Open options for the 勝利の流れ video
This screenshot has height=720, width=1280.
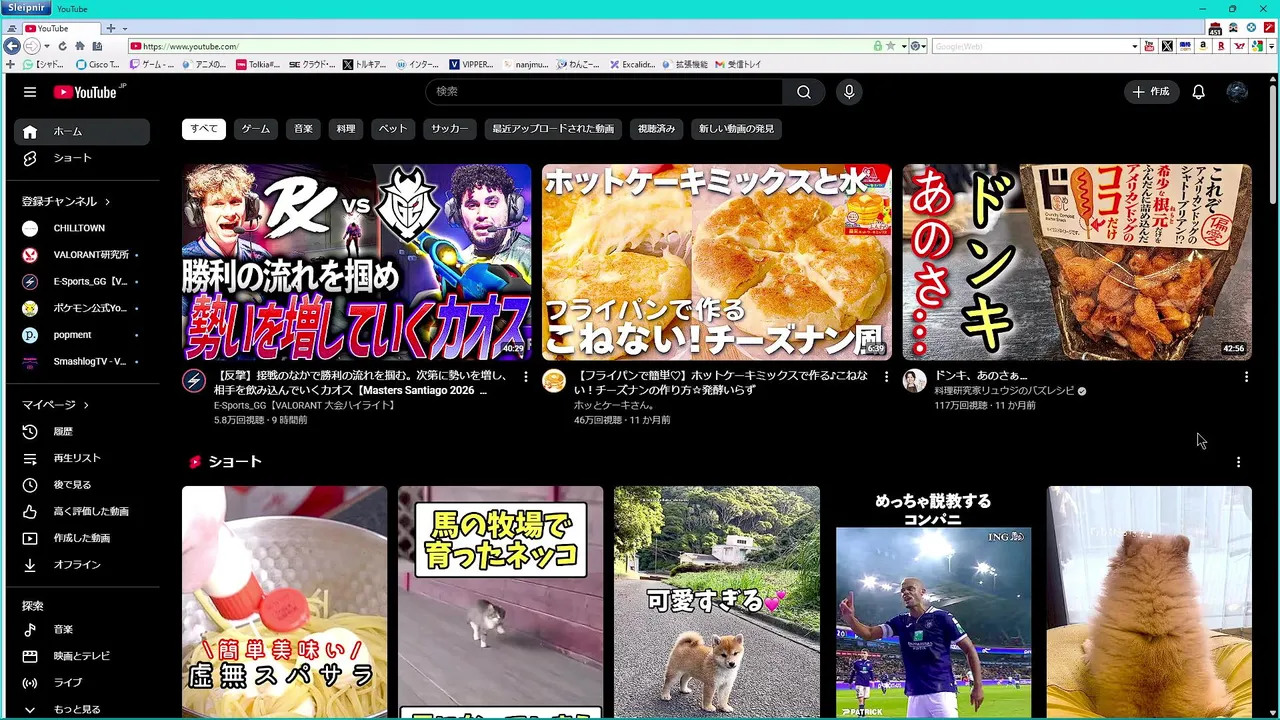click(x=526, y=377)
